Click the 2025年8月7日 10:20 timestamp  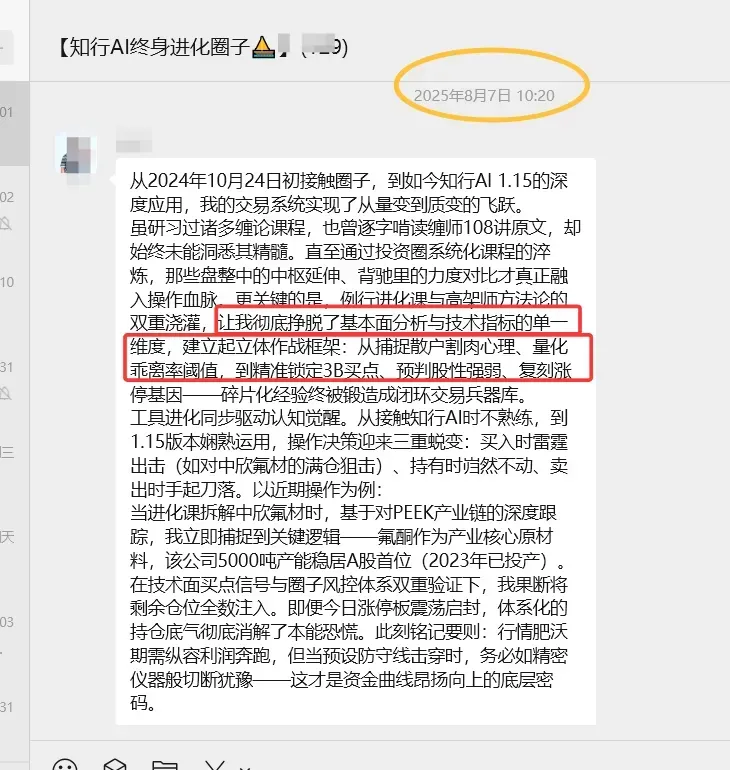pos(484,95)
